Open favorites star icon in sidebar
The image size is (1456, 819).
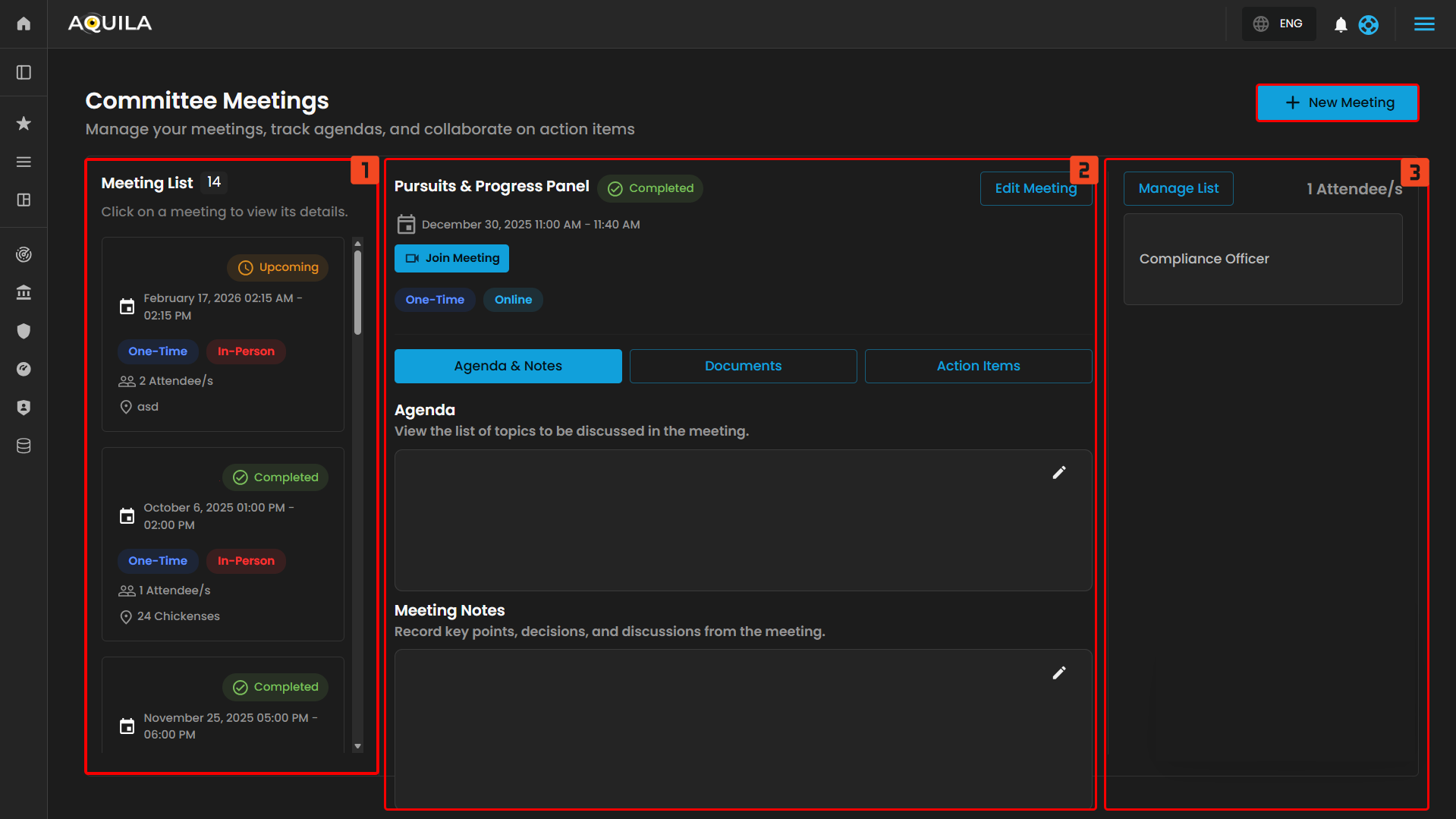[24, 123]
